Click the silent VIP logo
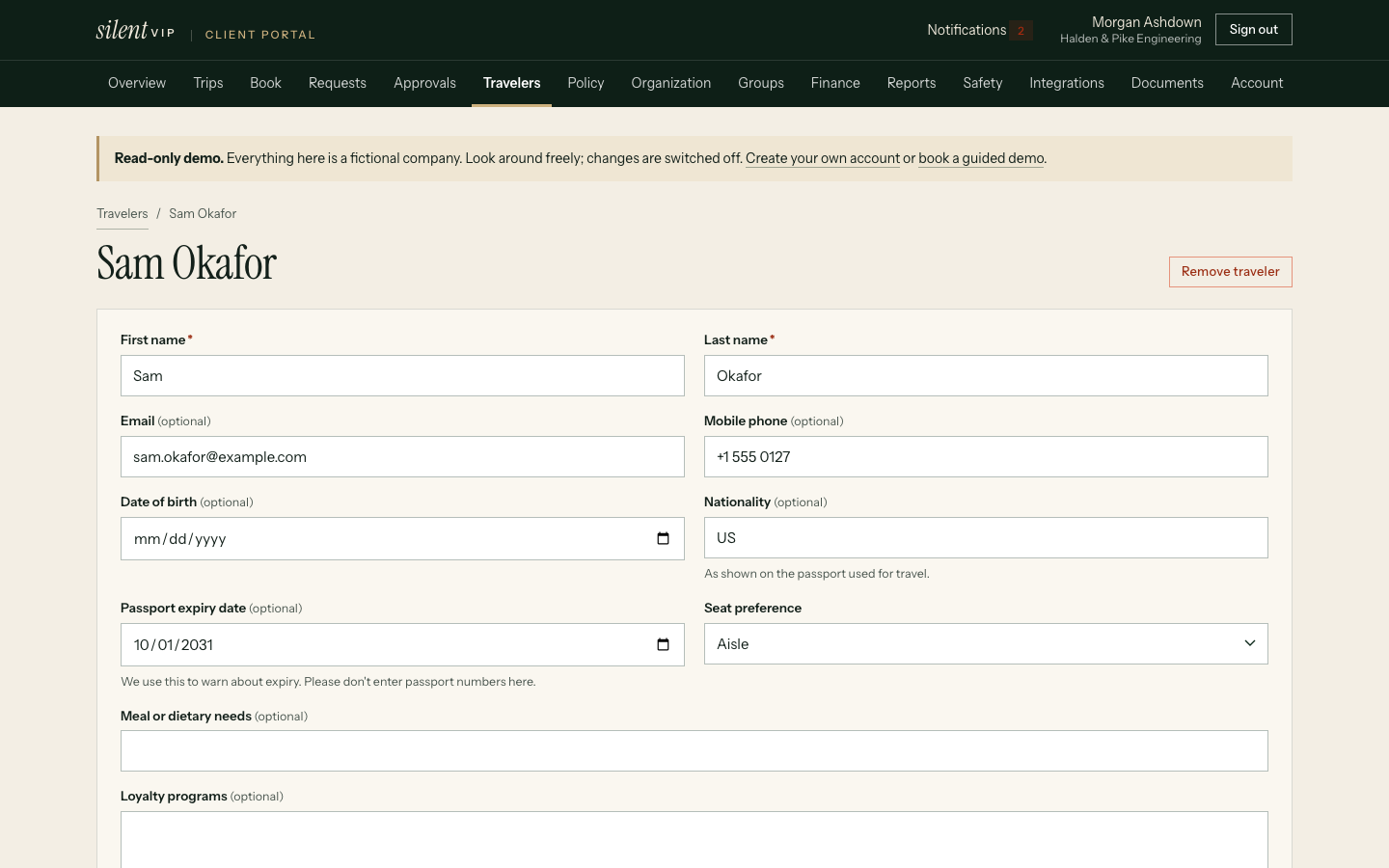Screen dimensions: 1389x868 tap(135, 31)
